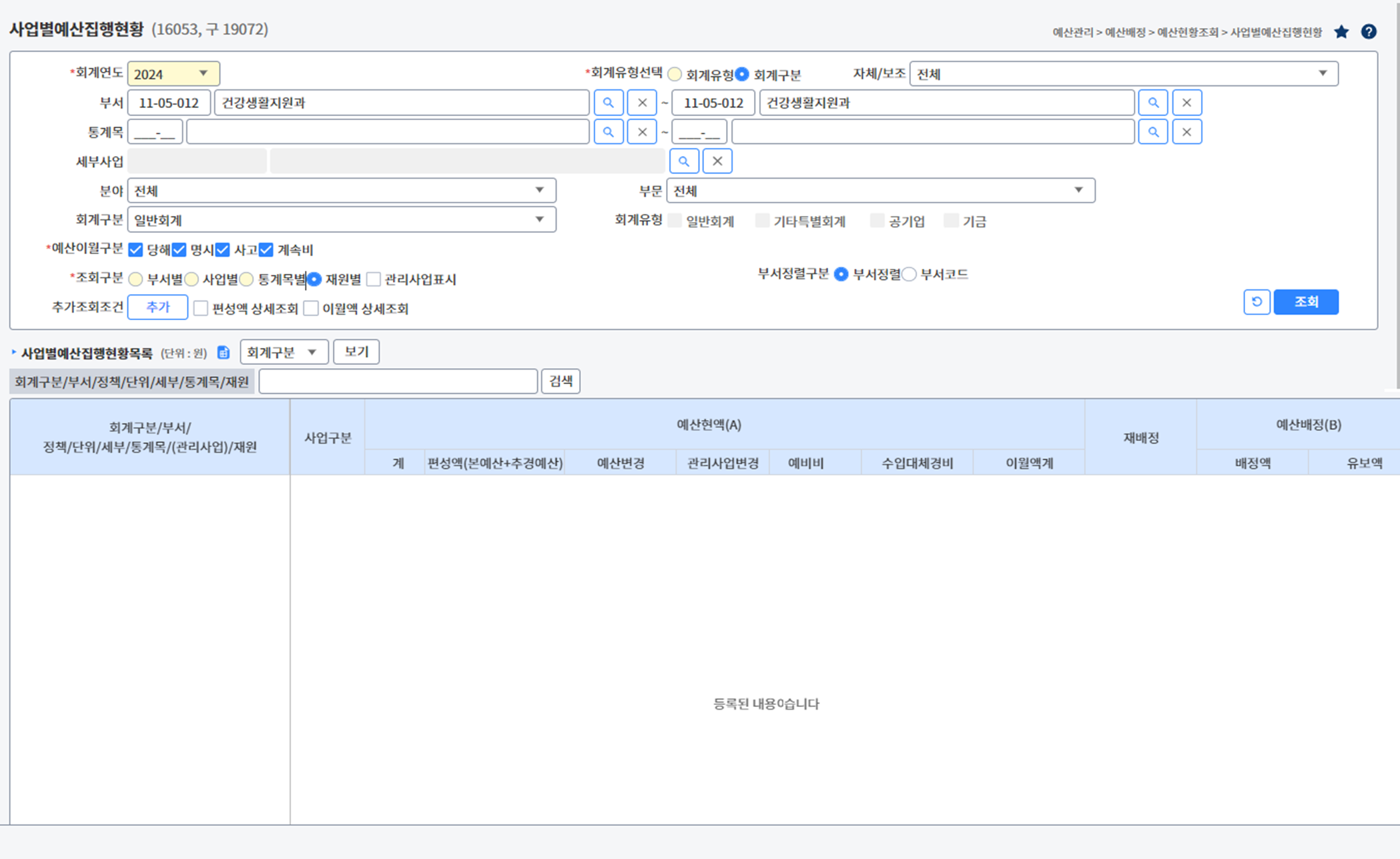Expand the 자체/보조 dropdown

click(1123, 73)
